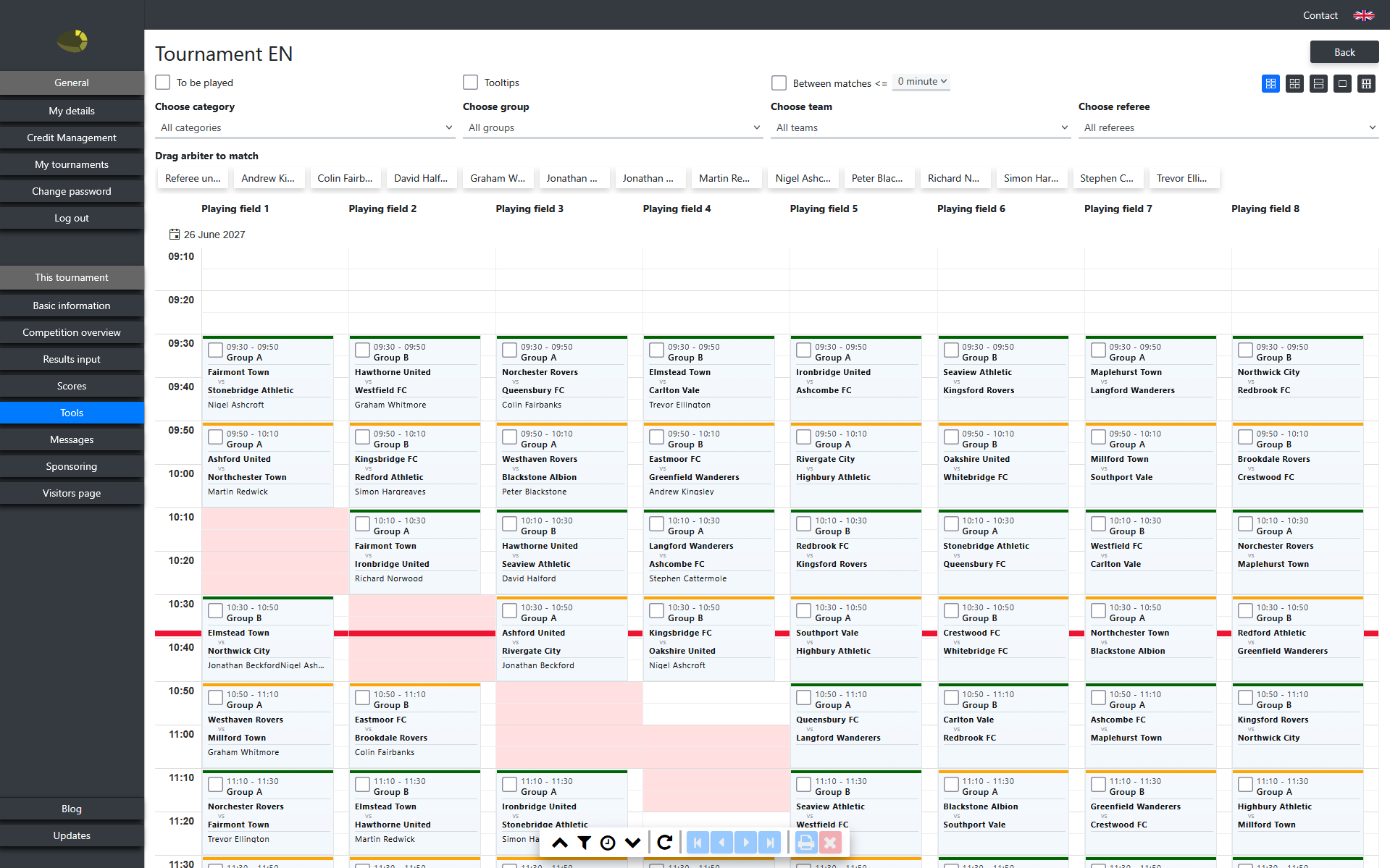Open the Choose group dropdown
This screenshot has height=868, width=1390.
613,127
